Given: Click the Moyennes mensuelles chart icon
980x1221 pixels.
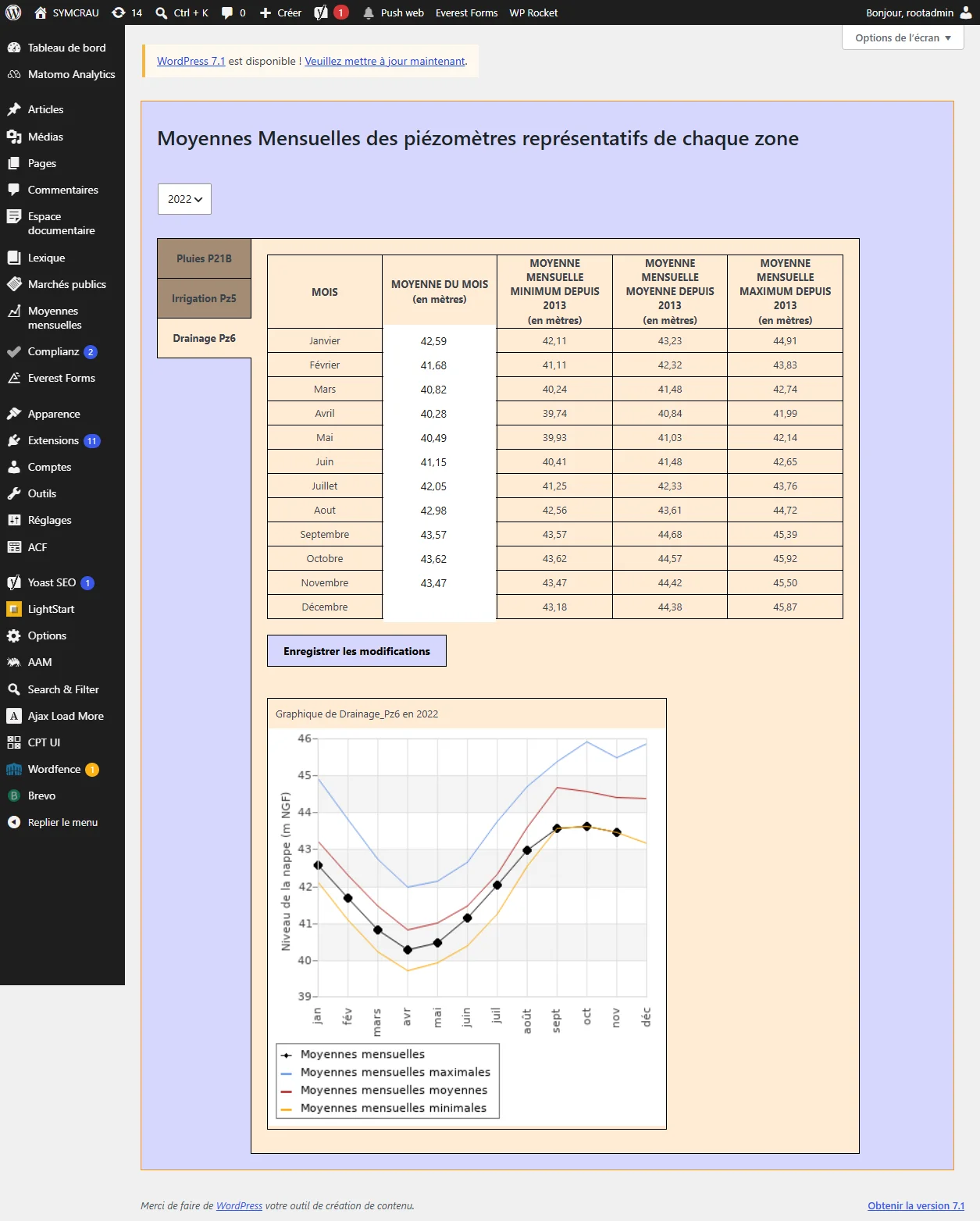Looking at the screenshot, I should tap(14, 311).
